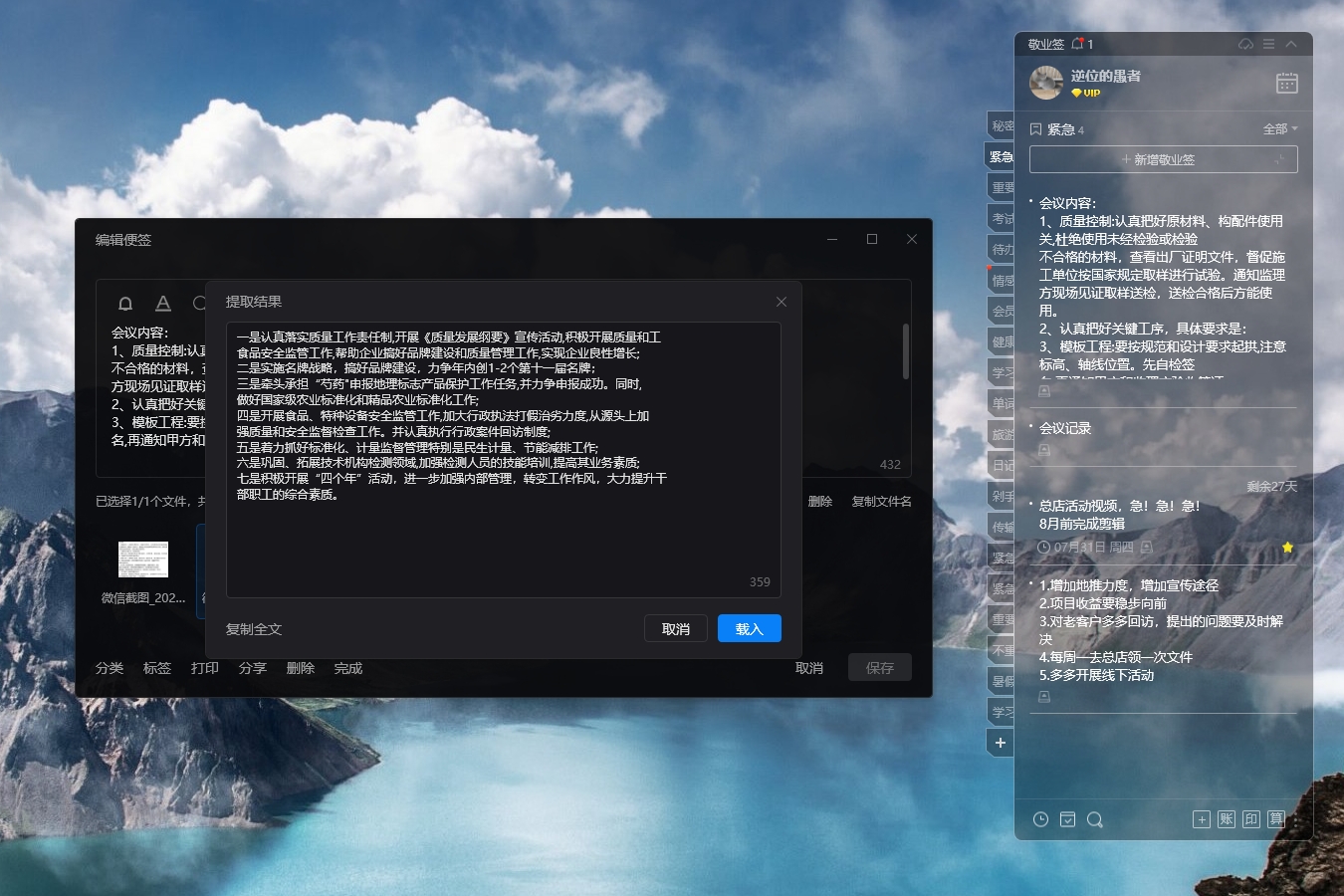Click 删除 in the editor bottom bar

pos(301,668)
